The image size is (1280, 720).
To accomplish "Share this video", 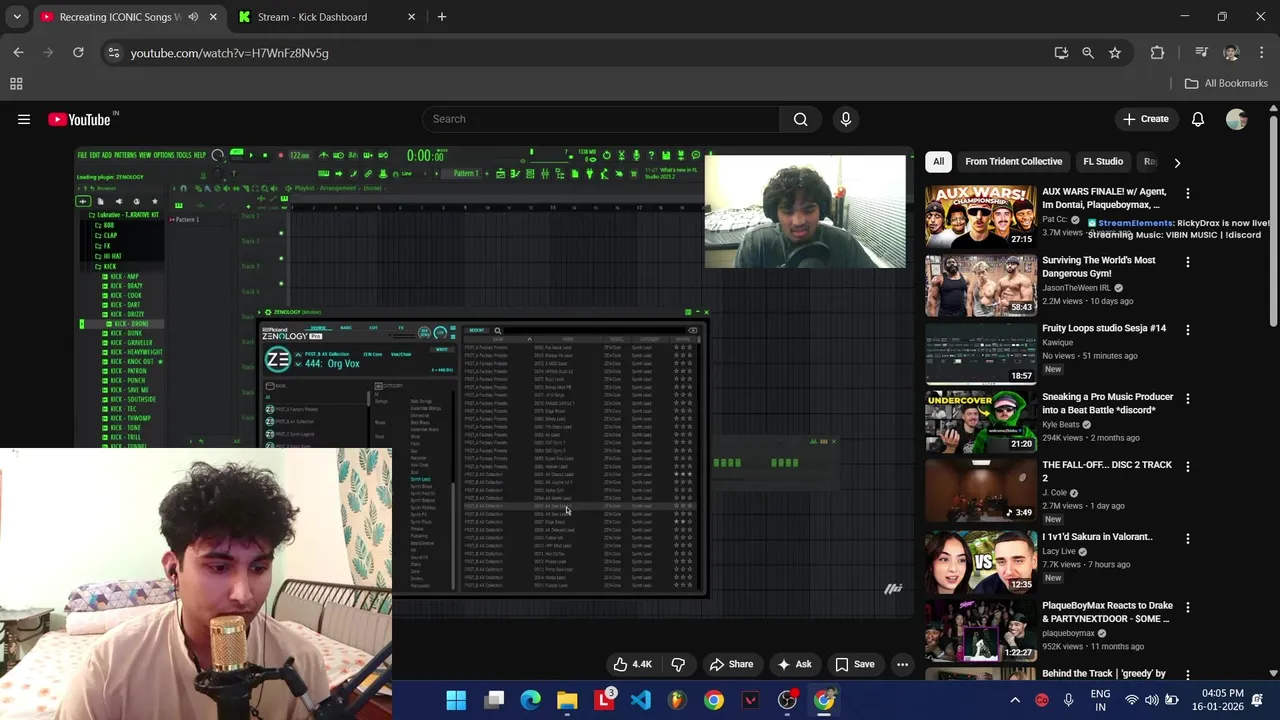I will pyautogui.click(x=731, y=664).
